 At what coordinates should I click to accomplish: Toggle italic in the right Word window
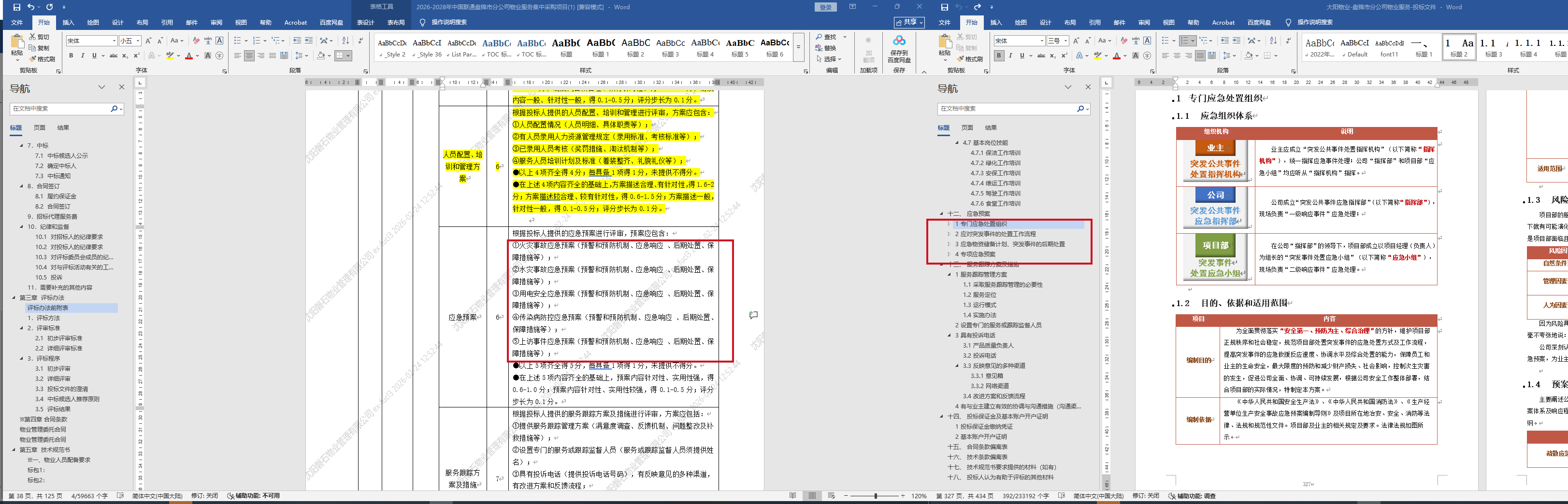[1010, 56]
